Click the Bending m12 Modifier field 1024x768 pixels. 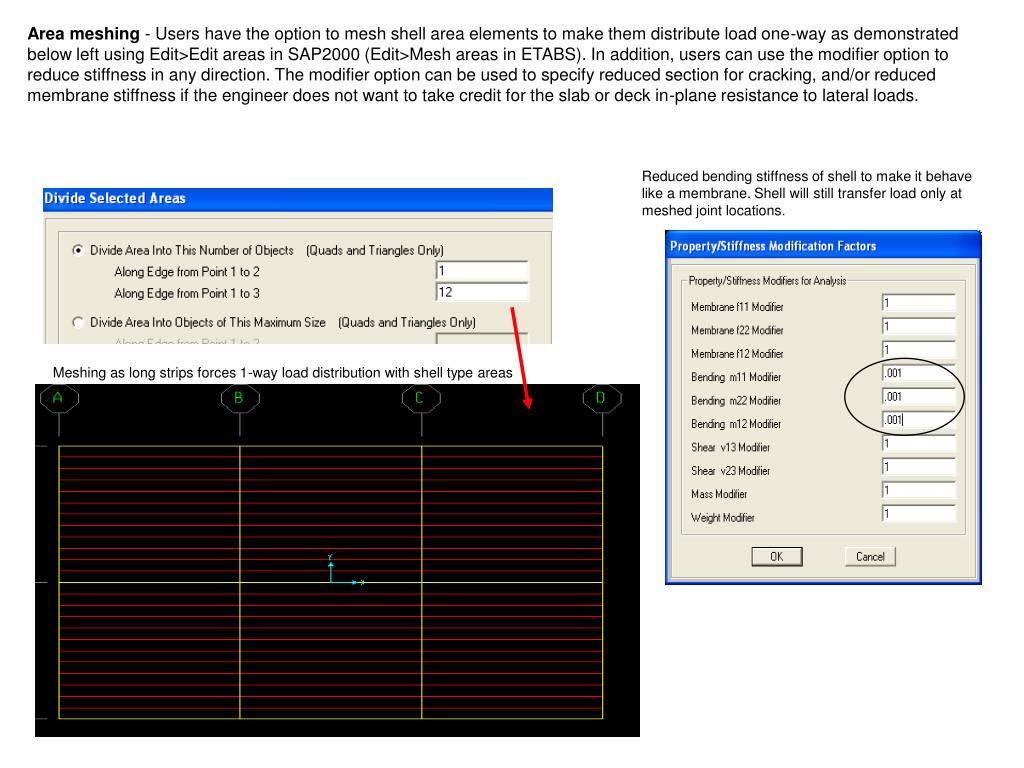(918, 420)
